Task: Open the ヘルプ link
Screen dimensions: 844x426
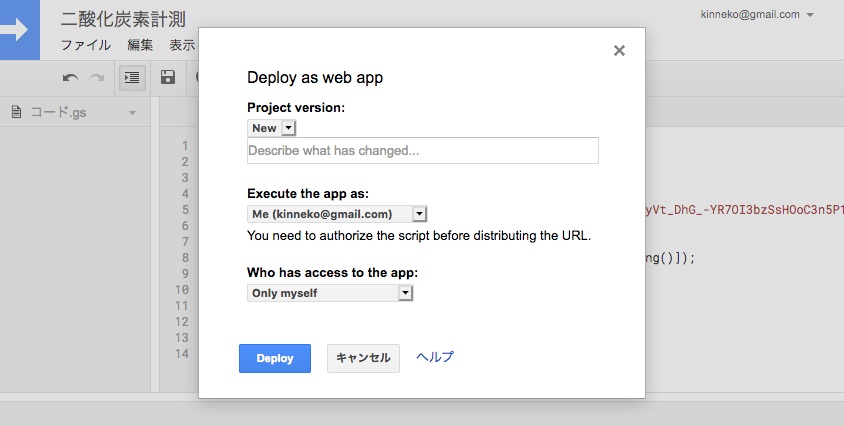Action: (435, 357)
